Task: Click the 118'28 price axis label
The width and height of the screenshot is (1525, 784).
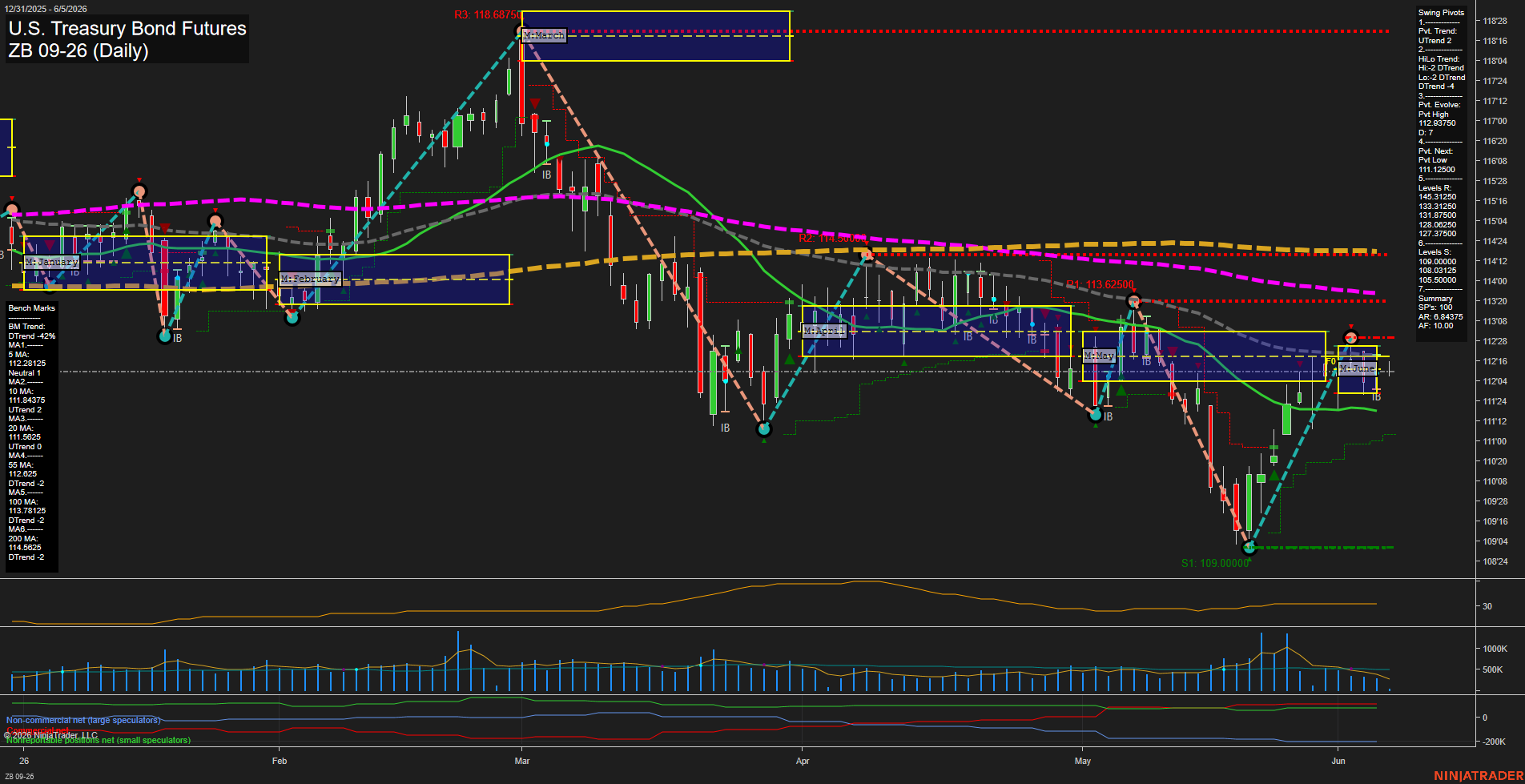Action: [x=1495, y=21]
